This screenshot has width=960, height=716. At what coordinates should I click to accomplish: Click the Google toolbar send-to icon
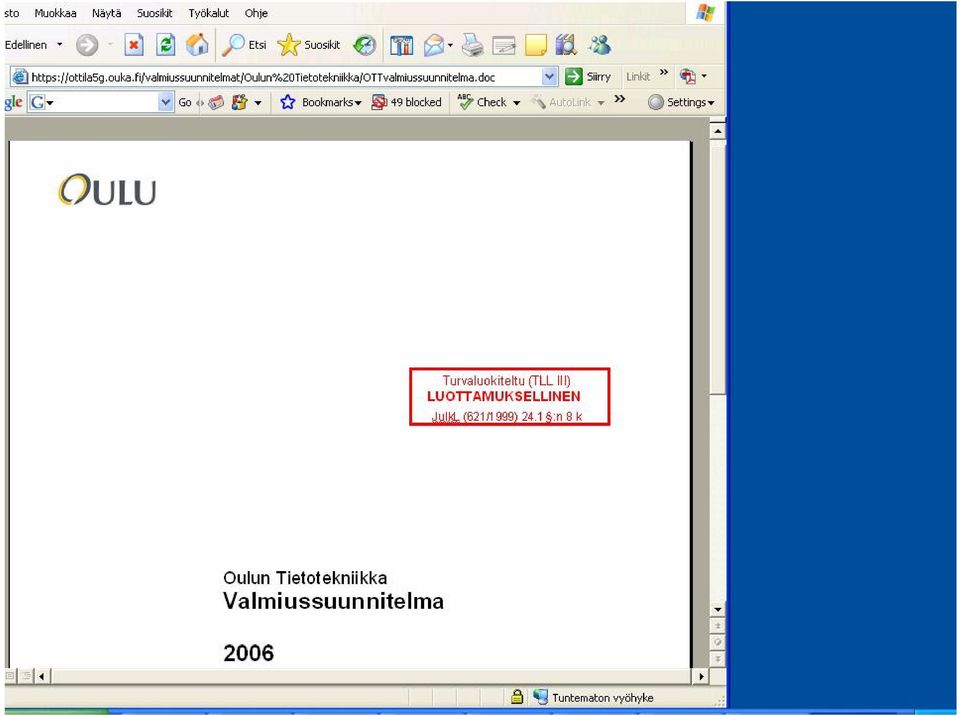pos(239,102)
